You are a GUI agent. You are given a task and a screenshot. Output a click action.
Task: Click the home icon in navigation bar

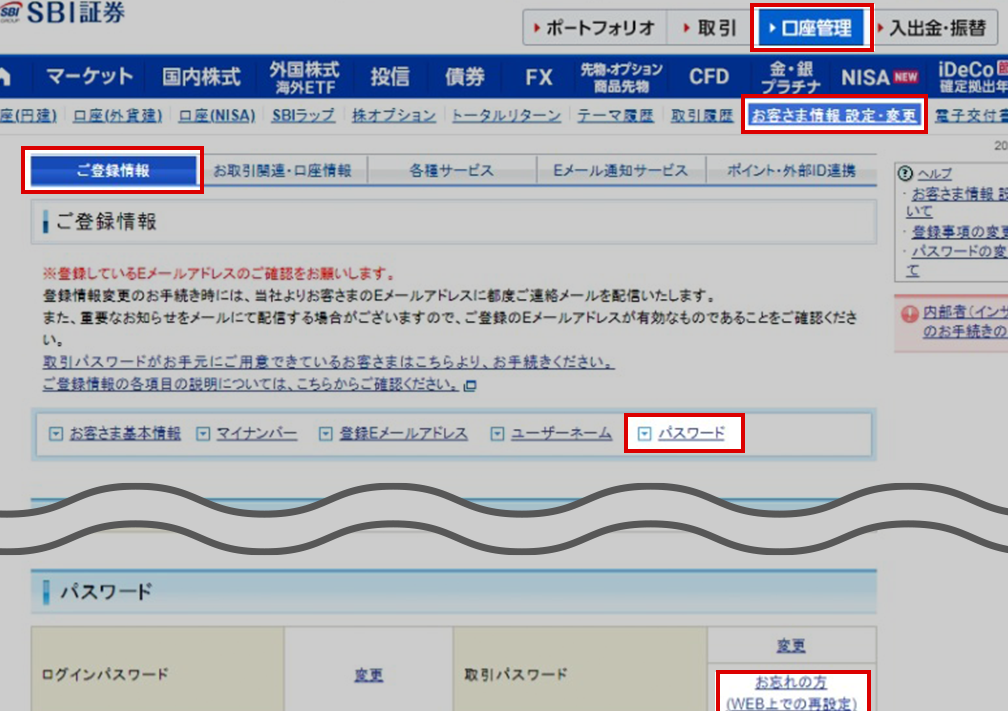(x=5, y=77)
